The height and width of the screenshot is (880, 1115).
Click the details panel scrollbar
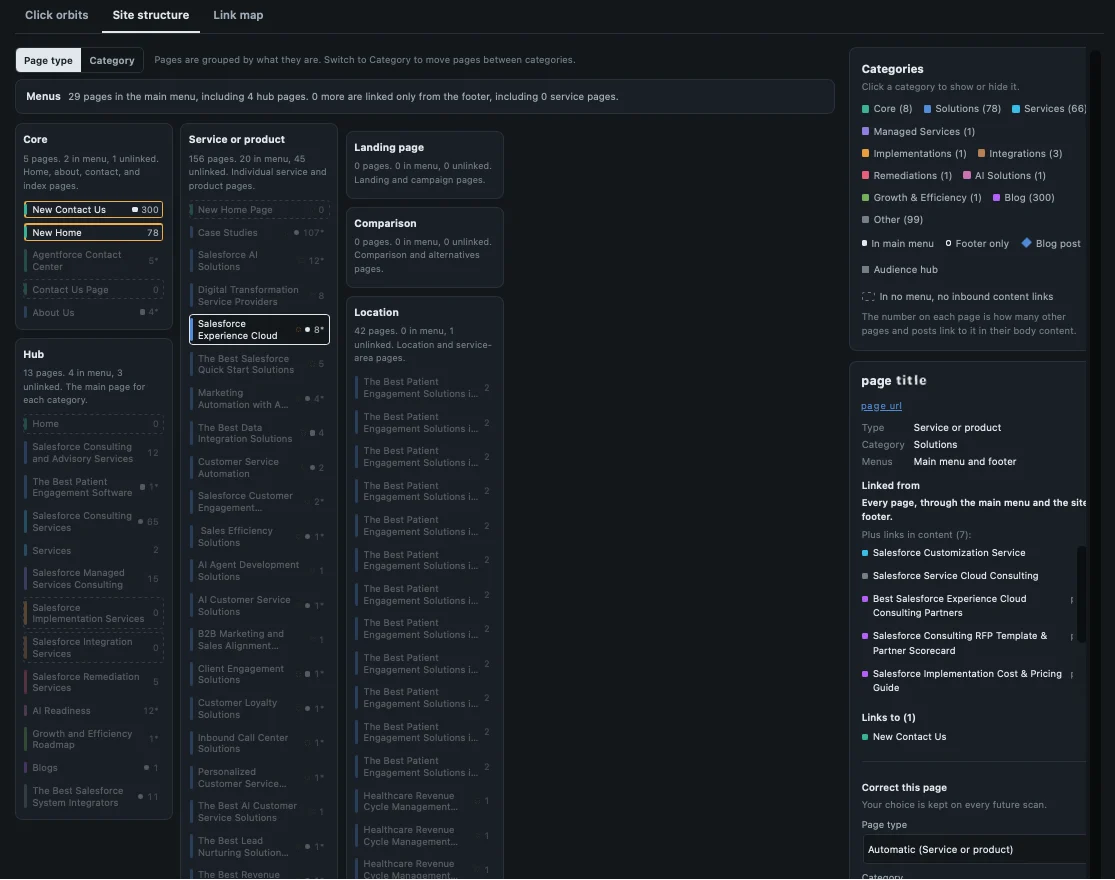click(x=1082, y=594)
